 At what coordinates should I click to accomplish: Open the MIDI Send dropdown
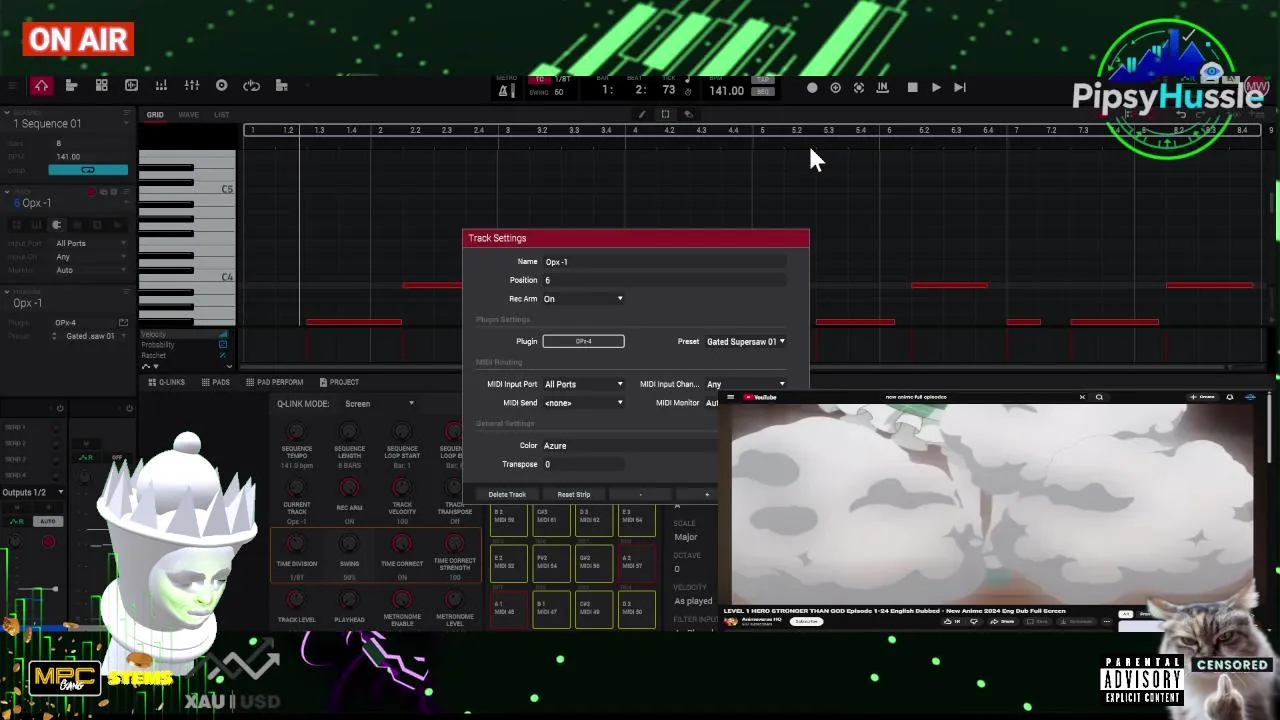point(583,403)
